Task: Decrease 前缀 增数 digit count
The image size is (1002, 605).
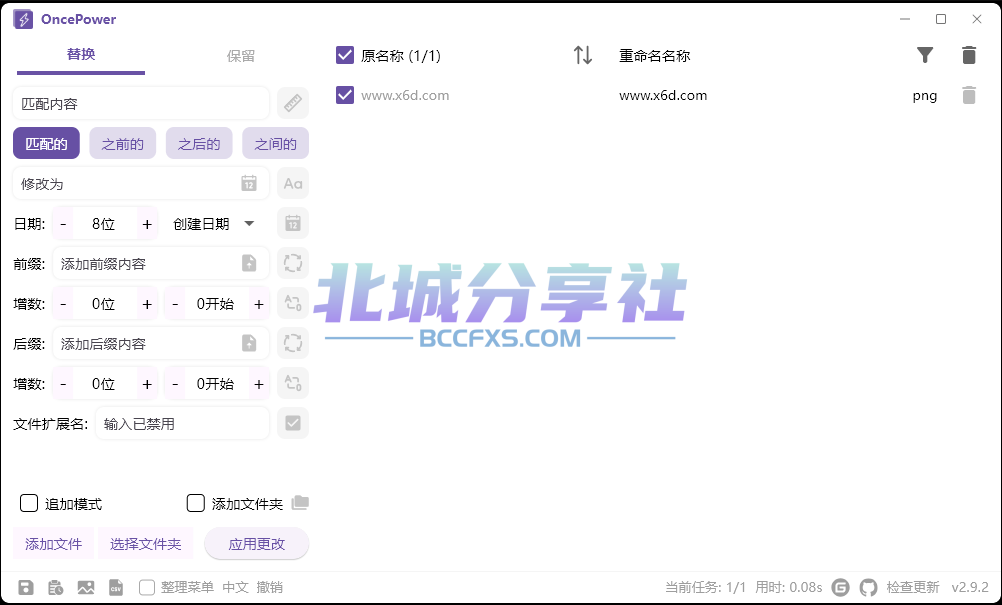Action: [63, 303]
